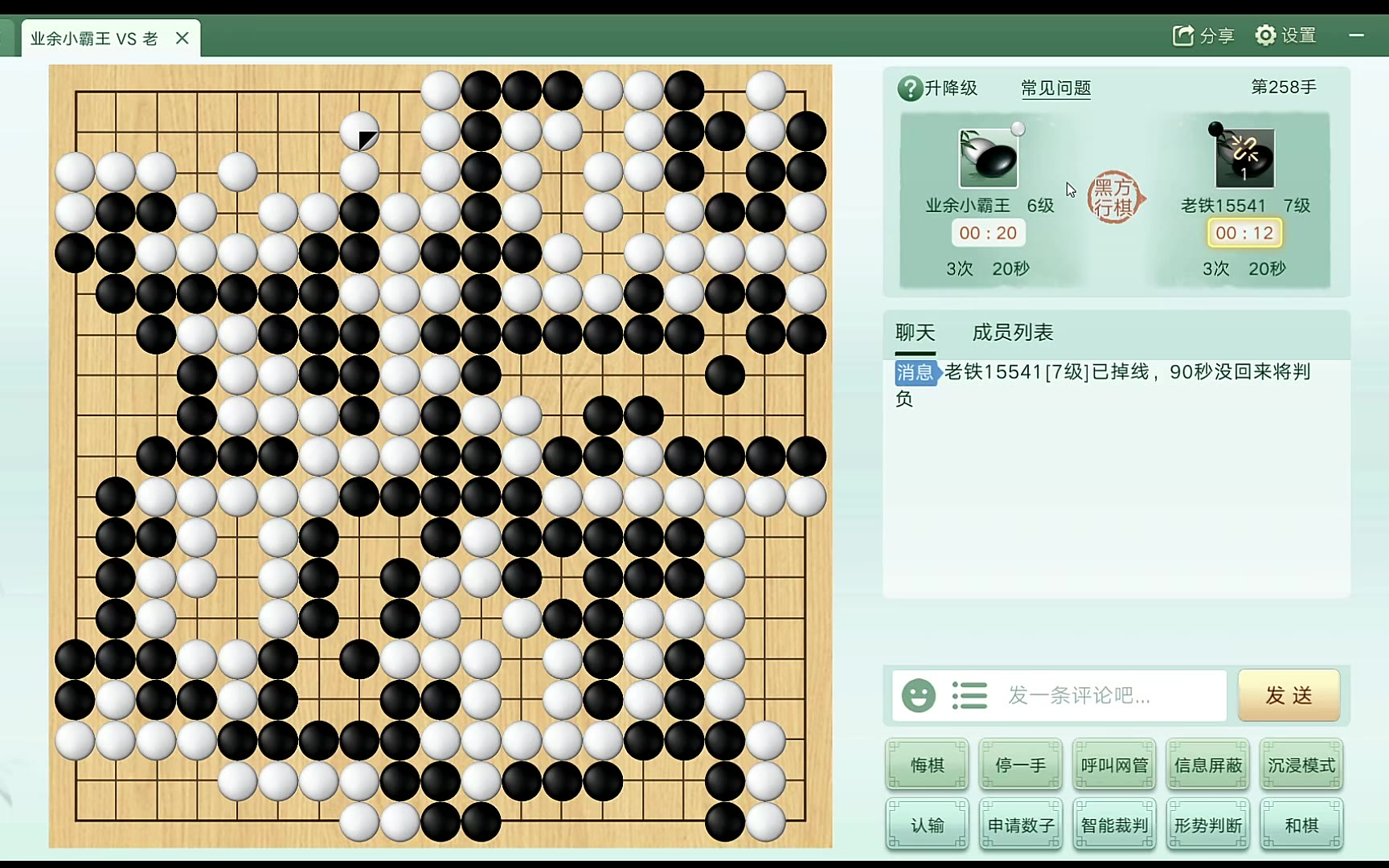Click 业余小霸王 player avatar
Screen dimensions: 1389x868
coord(989,158)
